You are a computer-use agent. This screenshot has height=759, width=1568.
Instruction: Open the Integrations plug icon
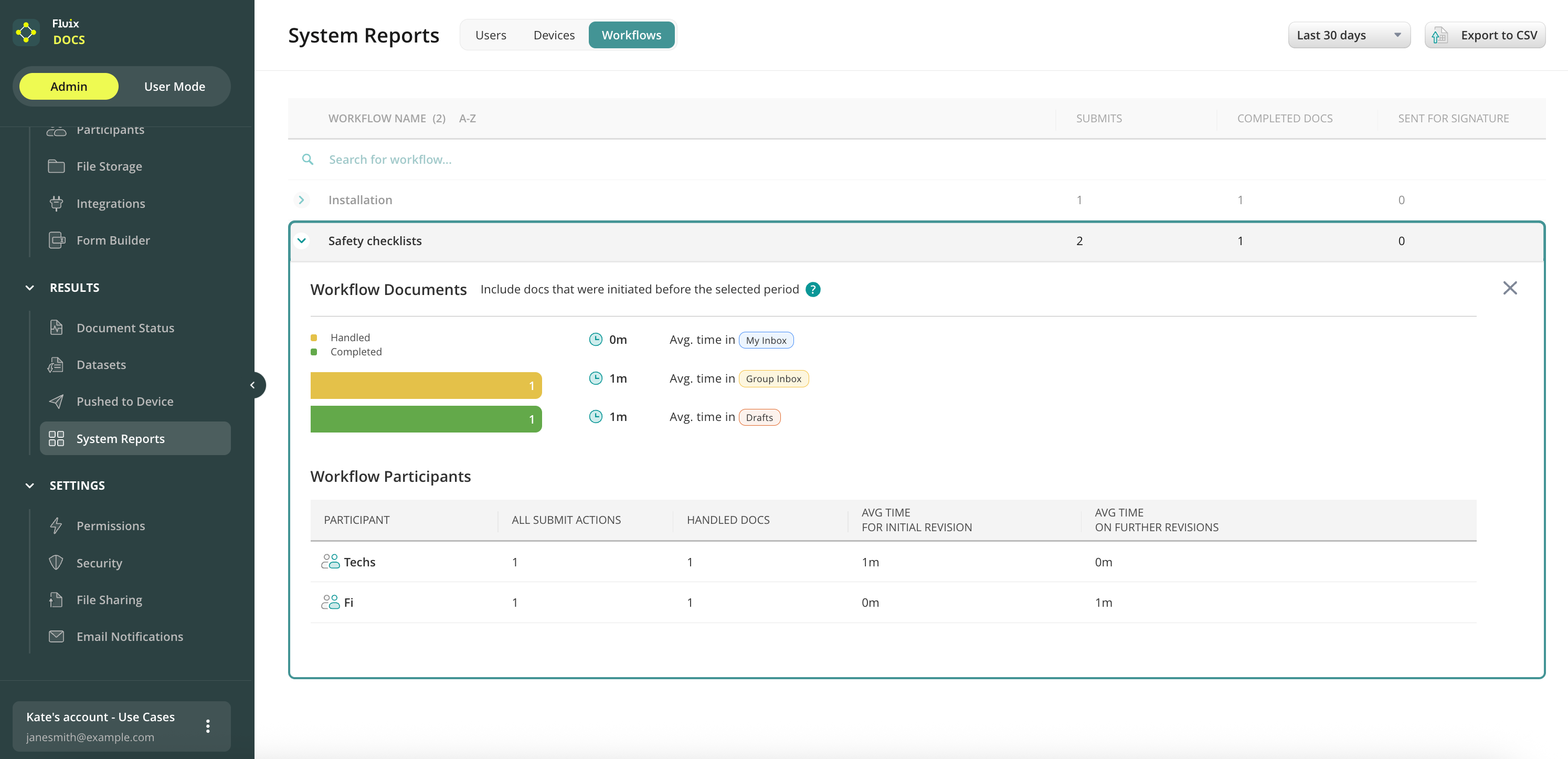pyautogui.click(x=57, y=203)
